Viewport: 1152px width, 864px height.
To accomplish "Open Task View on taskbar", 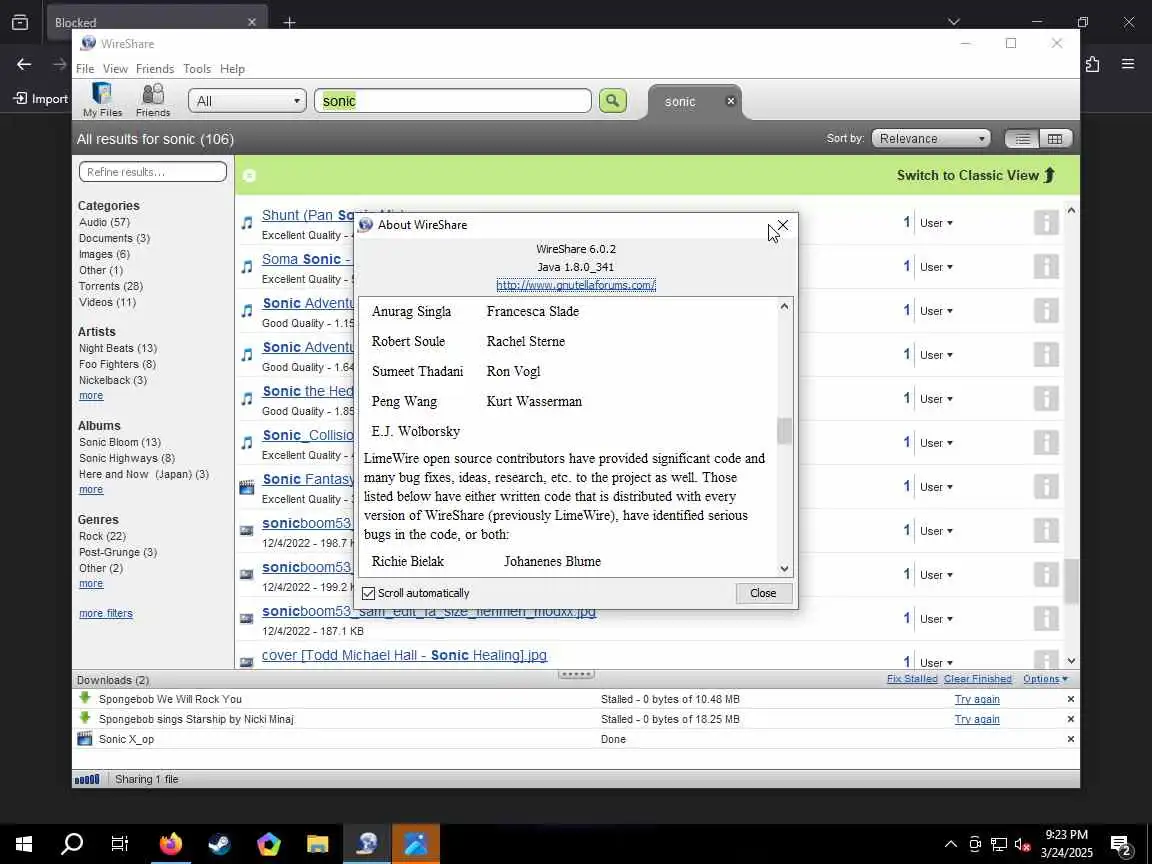I will coord(120,843).
